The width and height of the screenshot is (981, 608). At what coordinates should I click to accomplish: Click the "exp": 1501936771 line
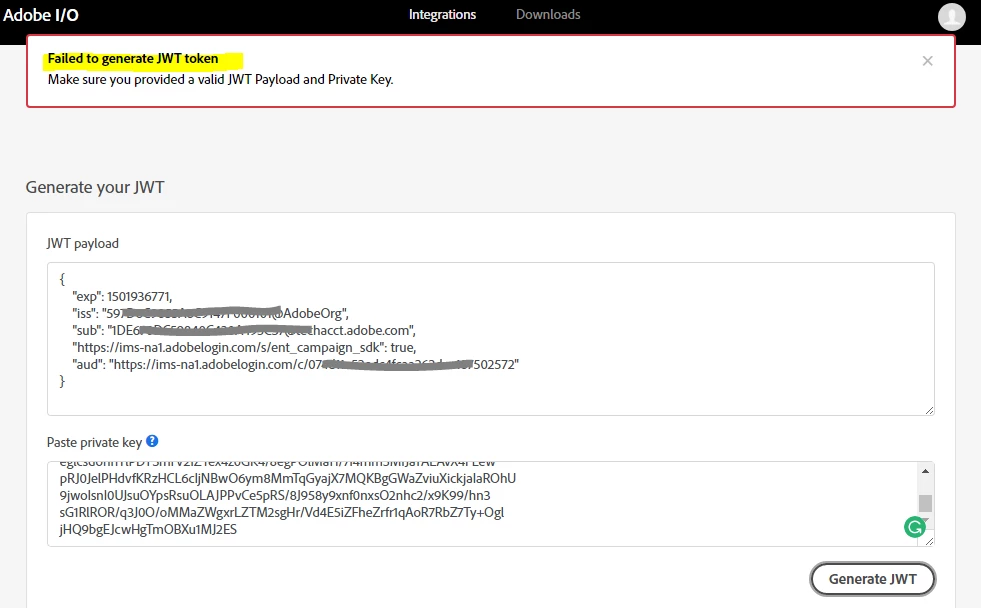(x=122, y=296)
